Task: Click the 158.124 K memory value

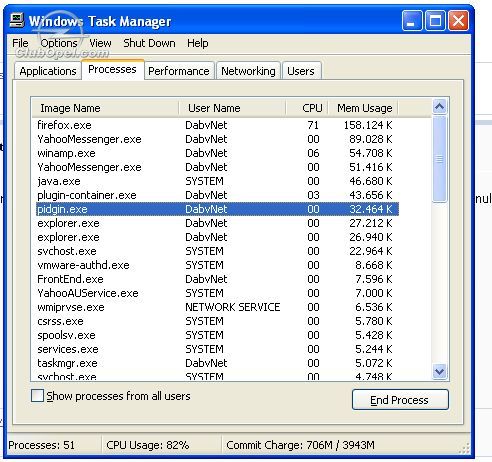Action: pos(368,125)
